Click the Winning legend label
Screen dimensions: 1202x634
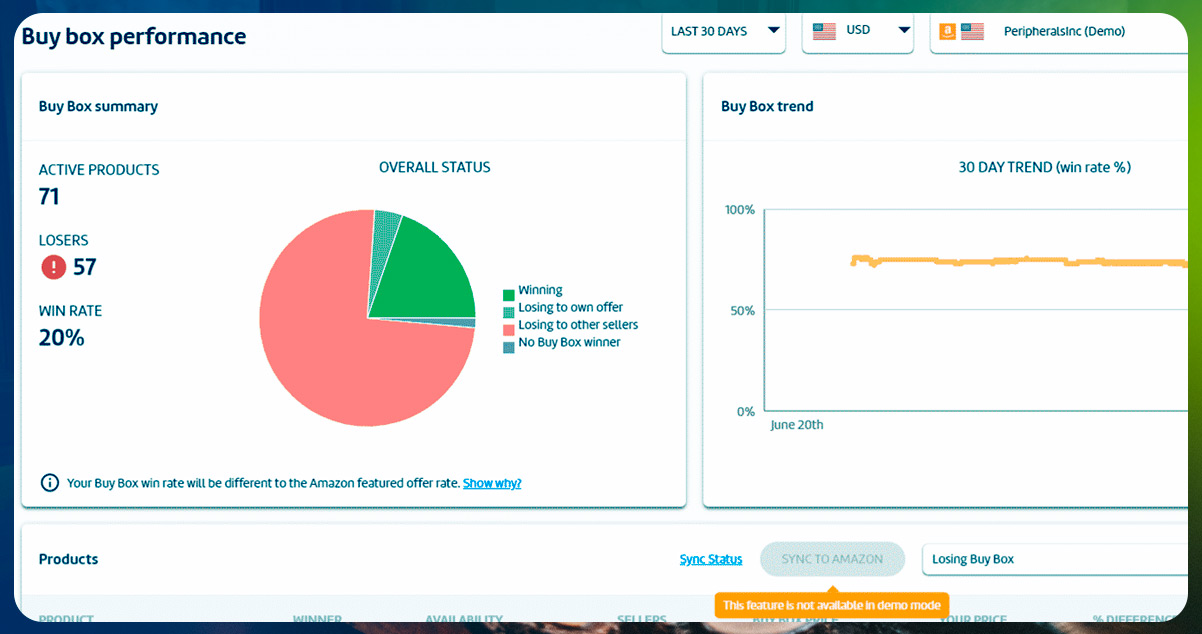540,290
